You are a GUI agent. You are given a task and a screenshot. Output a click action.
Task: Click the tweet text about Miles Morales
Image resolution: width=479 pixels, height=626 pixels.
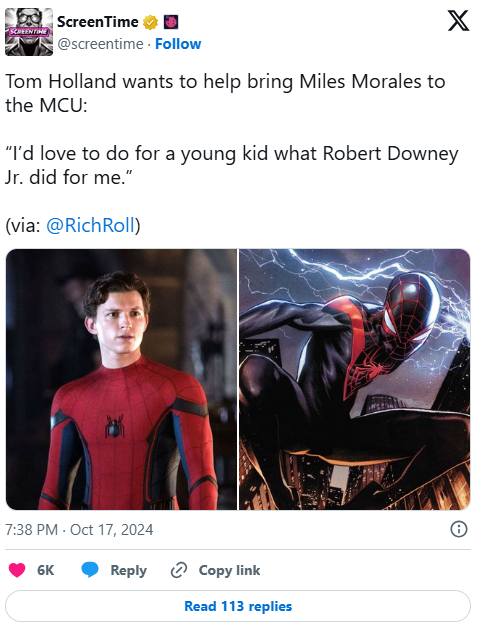226,93
